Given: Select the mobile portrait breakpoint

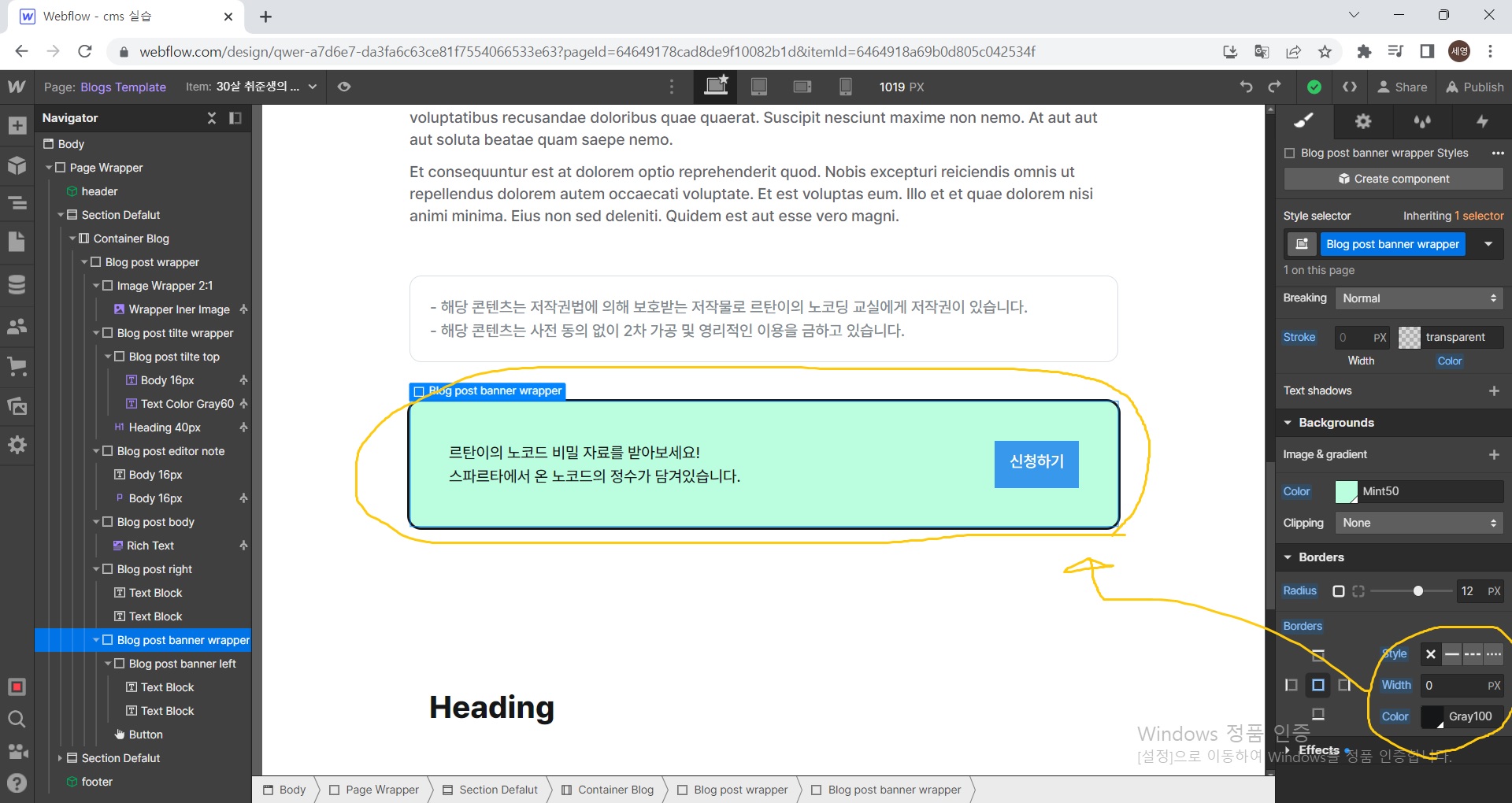Looking at the screenshot, I should [x=845, y=87].
